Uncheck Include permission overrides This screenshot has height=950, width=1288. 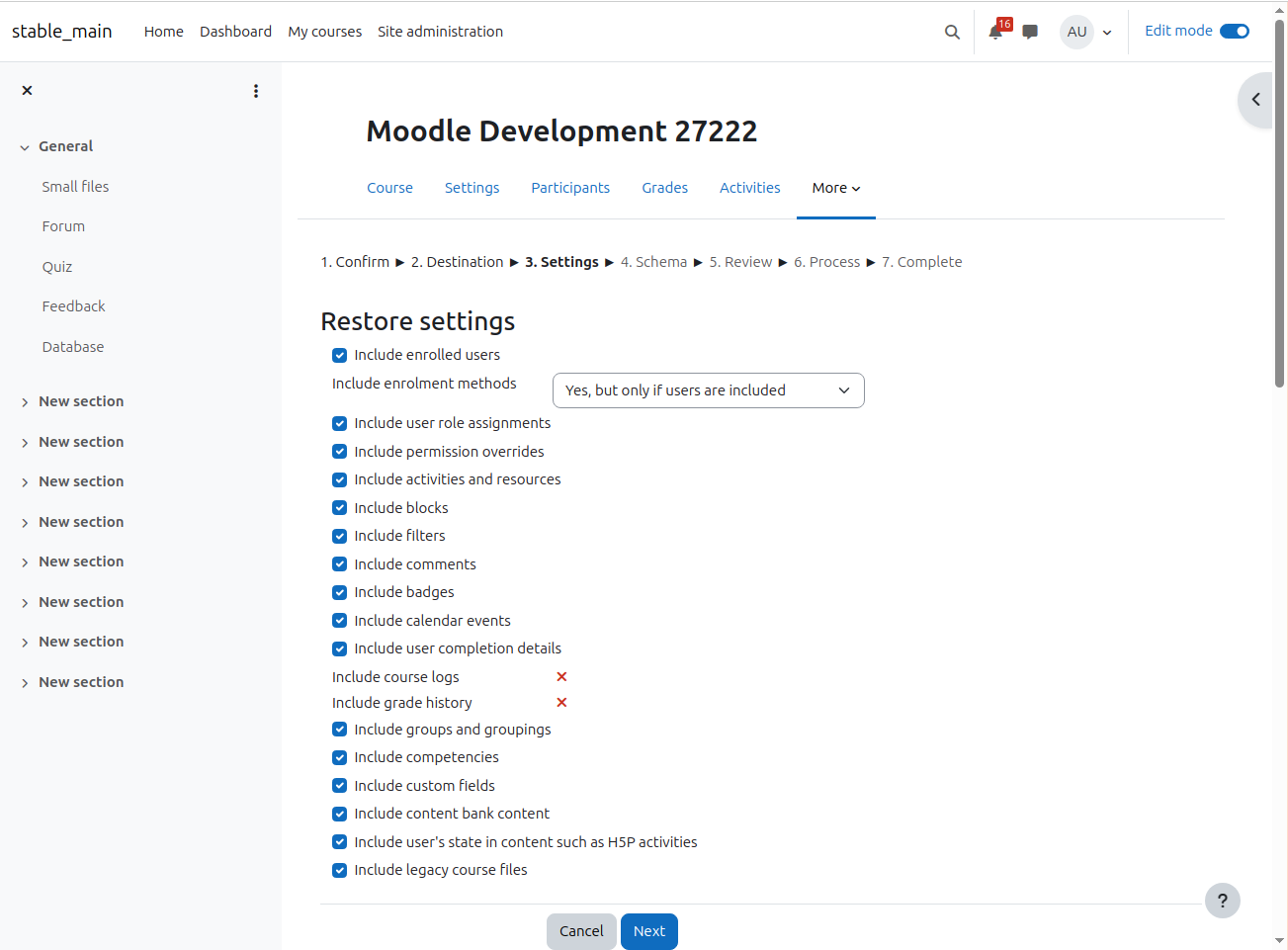click(x=339, y=452)
